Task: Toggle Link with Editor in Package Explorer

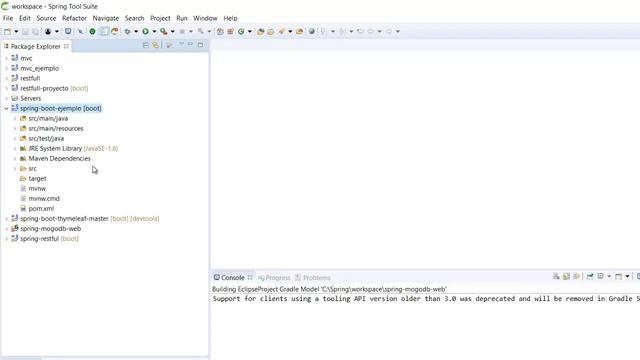Action: pos(156,45)
